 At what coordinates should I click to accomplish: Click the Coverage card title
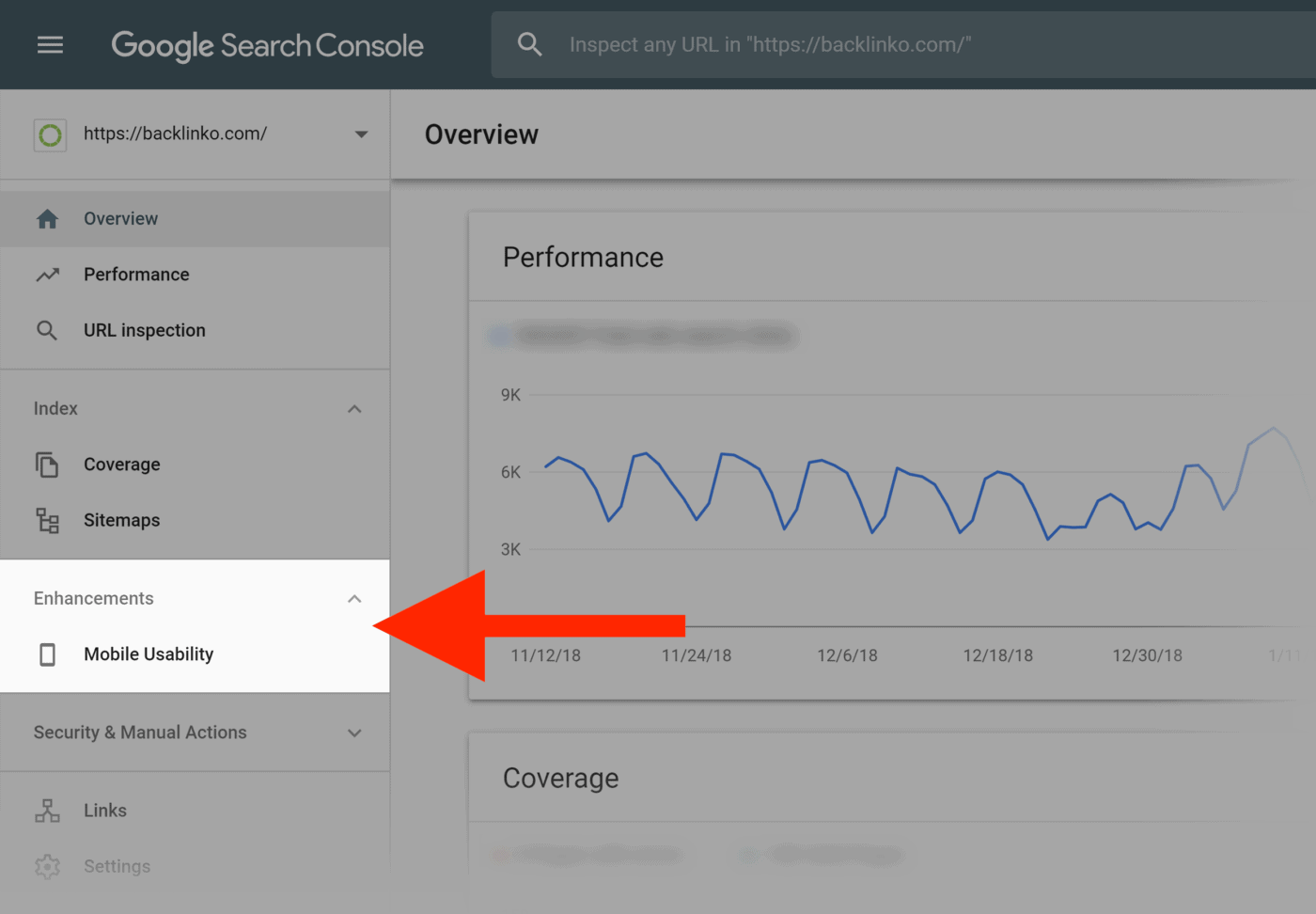coord(560,778)
